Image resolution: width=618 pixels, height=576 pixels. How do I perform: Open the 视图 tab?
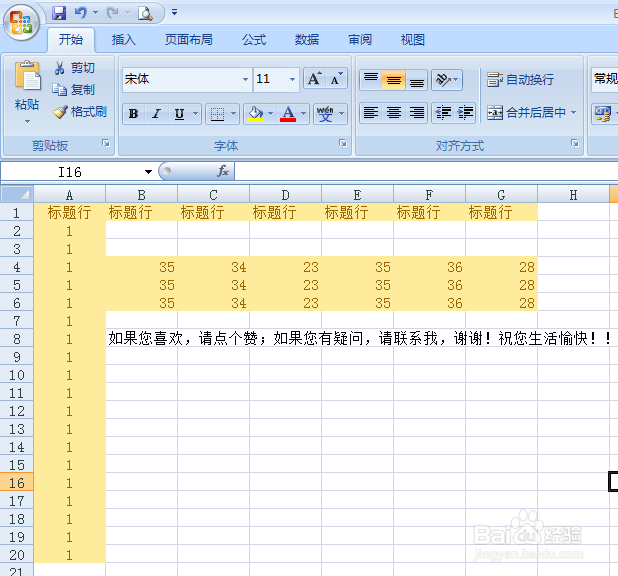click(413, 39)
